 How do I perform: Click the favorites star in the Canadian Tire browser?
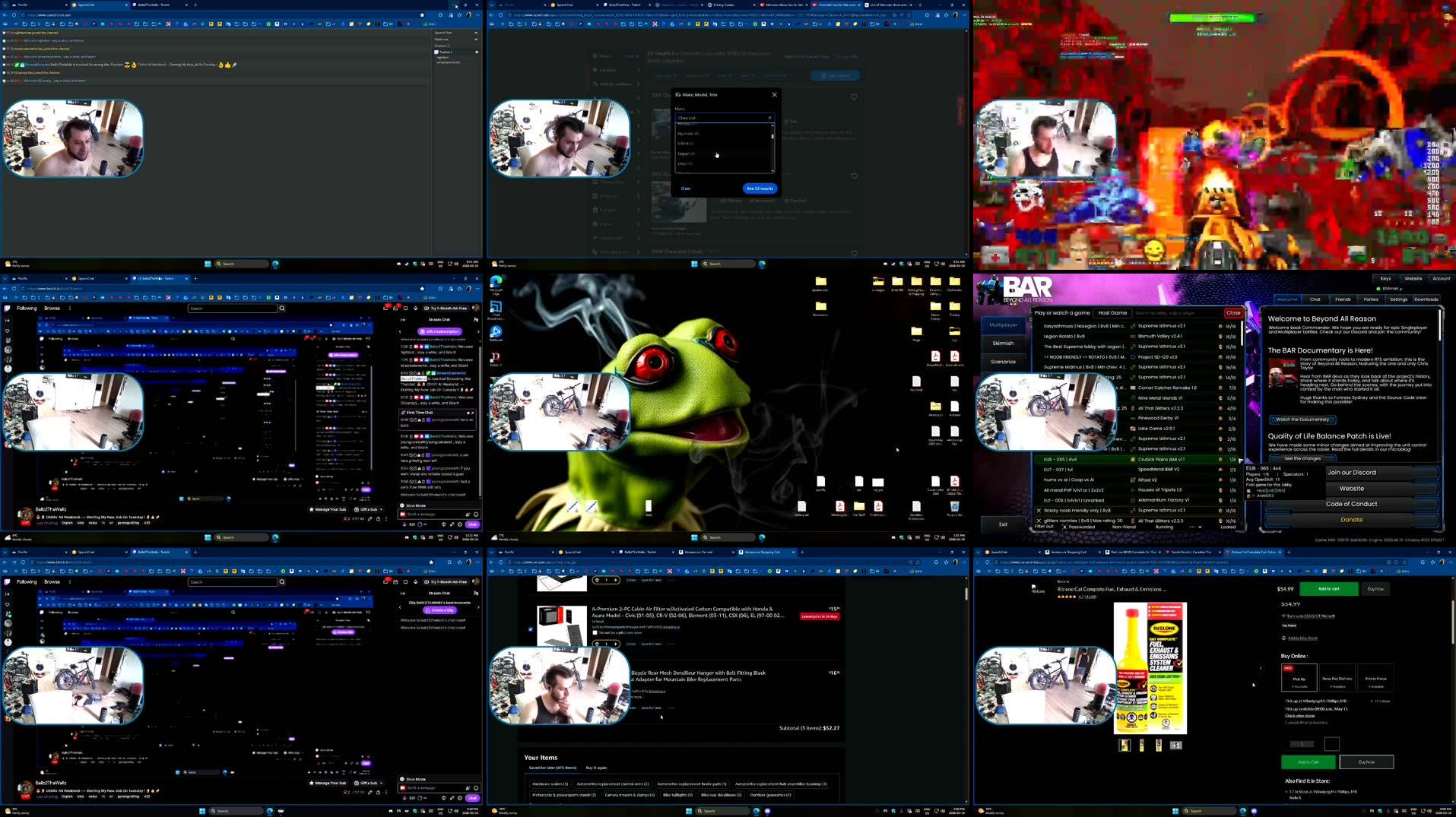tap(1405, 562)
